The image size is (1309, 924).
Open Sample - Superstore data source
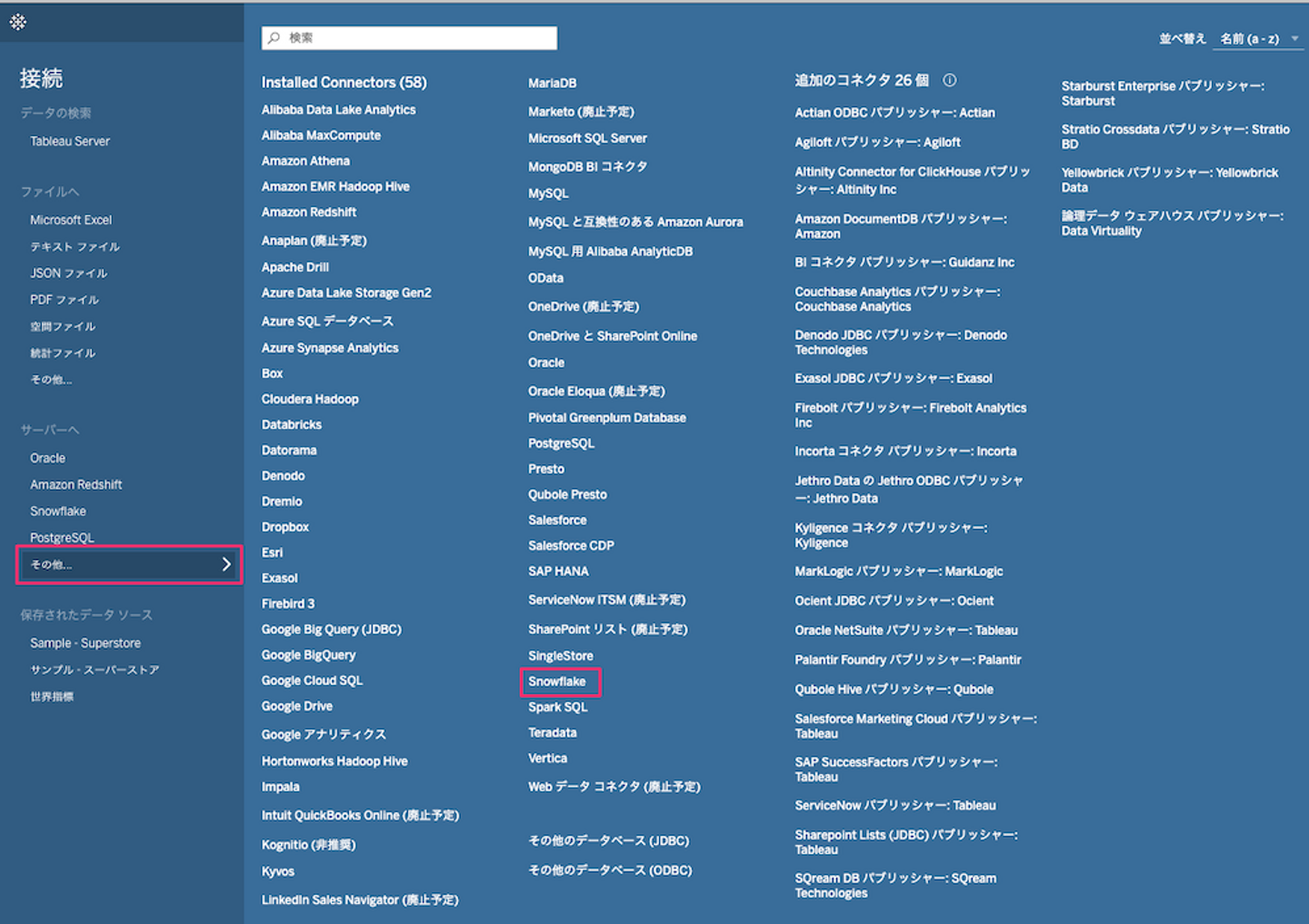85,643
